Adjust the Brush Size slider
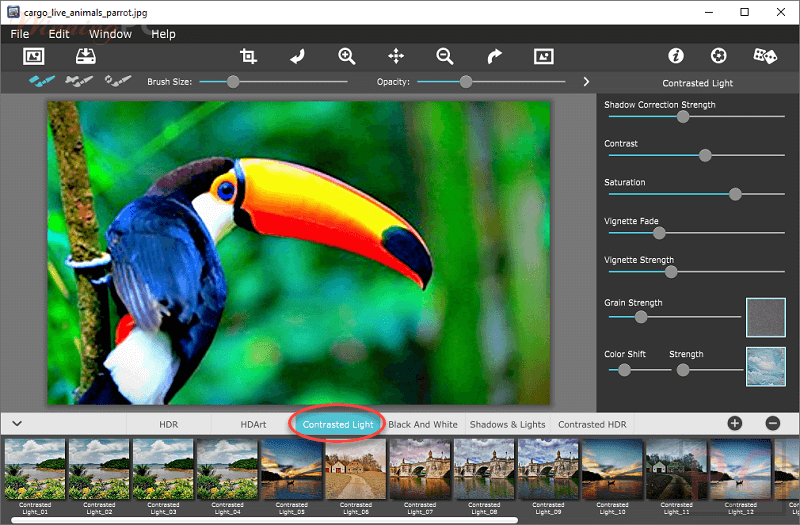Screen dimensions: 800x525 coord(273,82)
